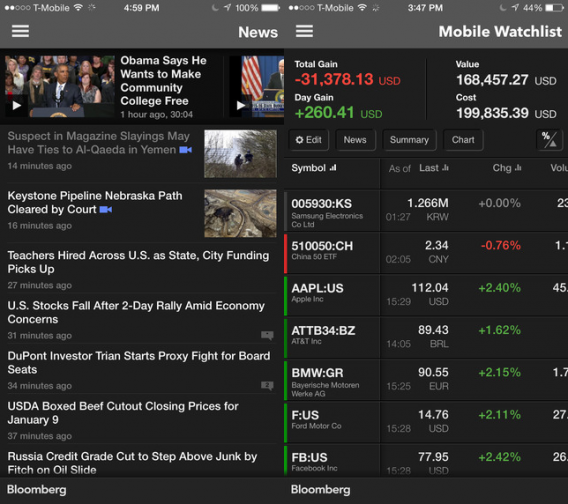Select the 005930:KS Samsung Electronics row
The height and width of the screenshot is (504, 568).
point(426,211)
